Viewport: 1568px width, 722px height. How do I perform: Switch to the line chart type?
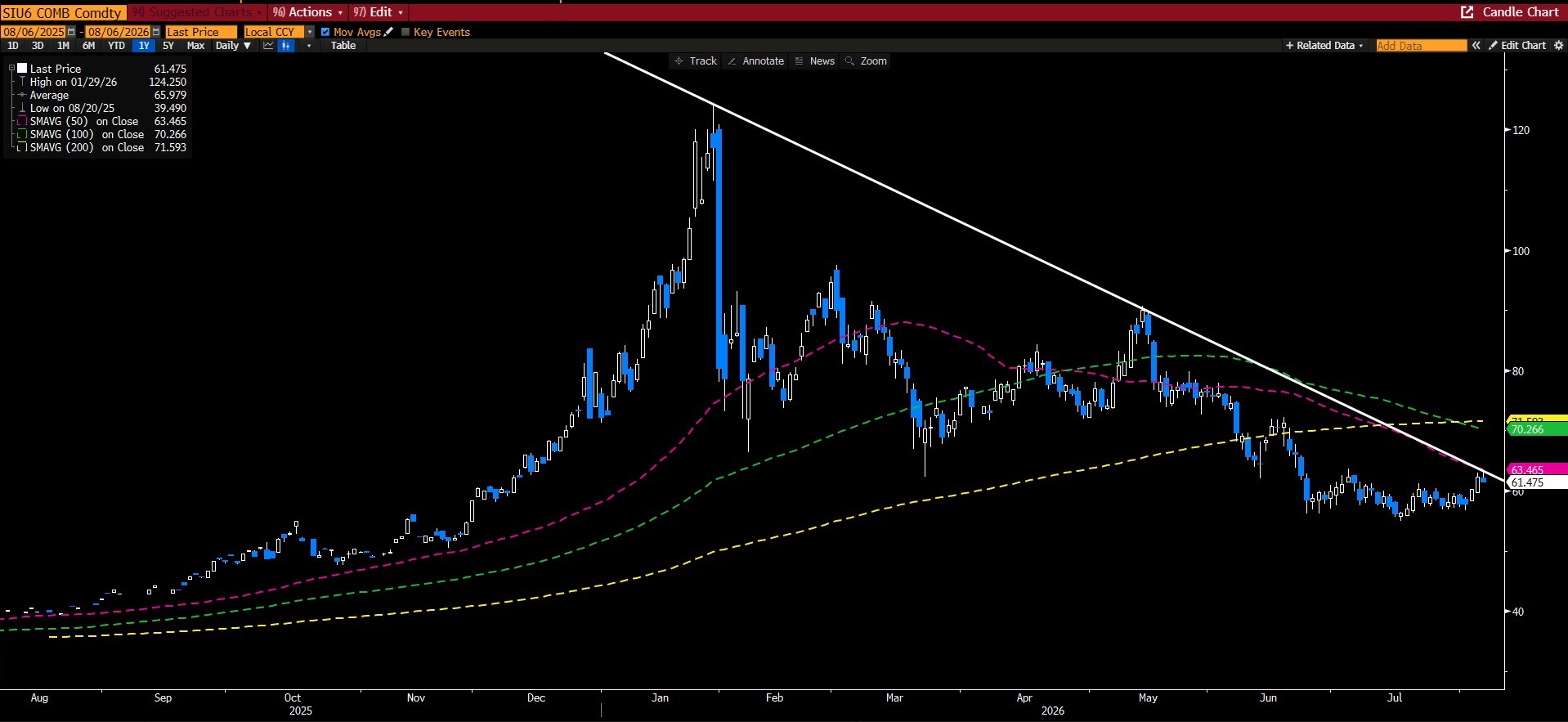[x=268, y=46]
